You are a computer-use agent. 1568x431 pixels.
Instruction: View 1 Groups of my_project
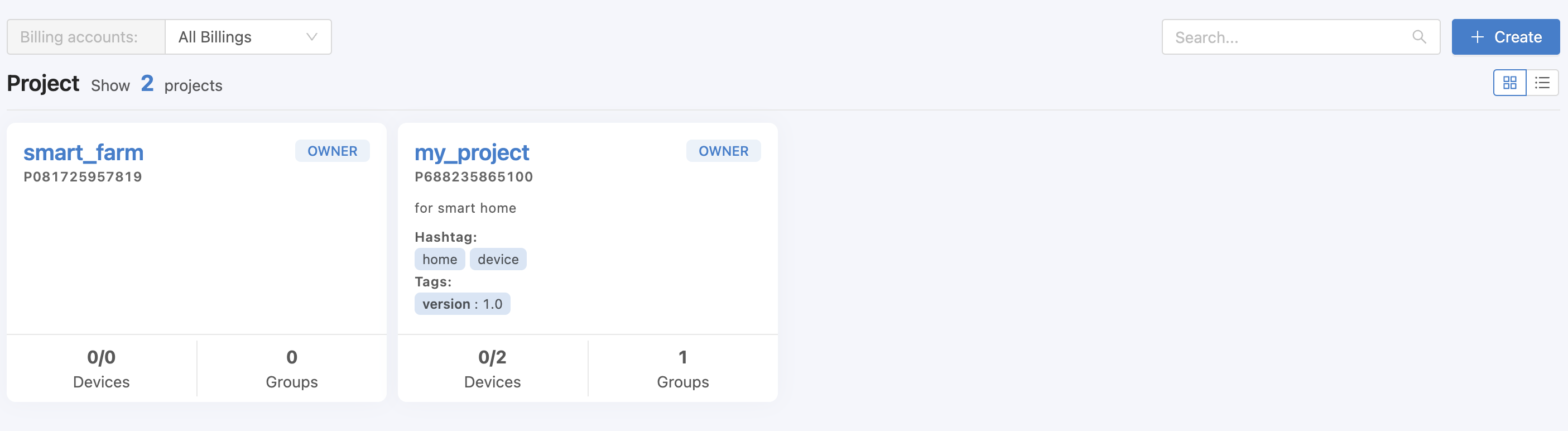(x=682, y=368)
